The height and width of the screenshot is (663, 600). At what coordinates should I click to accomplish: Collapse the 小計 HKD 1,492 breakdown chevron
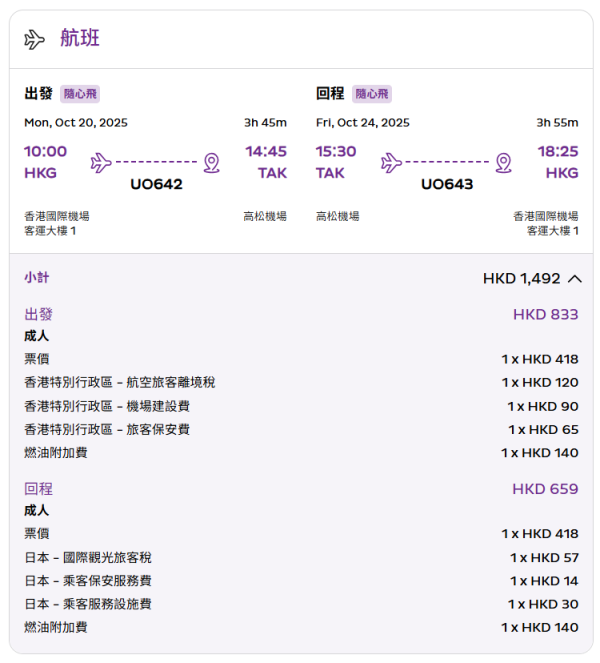pos(575,279)
